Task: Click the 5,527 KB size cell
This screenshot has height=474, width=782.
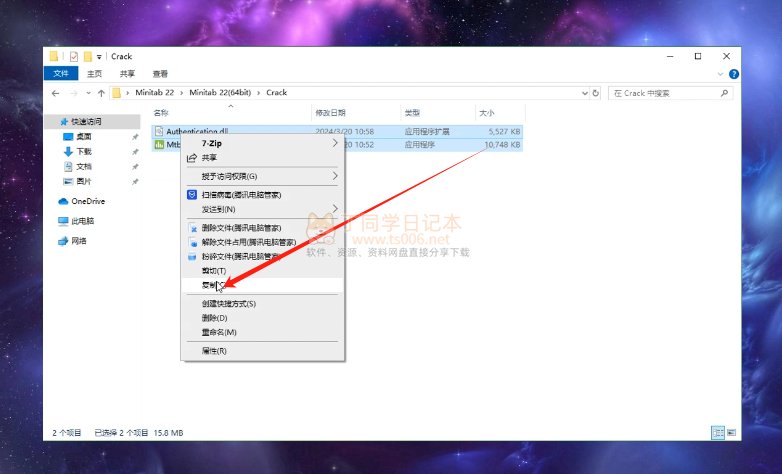Action: (x=504, y=131)
